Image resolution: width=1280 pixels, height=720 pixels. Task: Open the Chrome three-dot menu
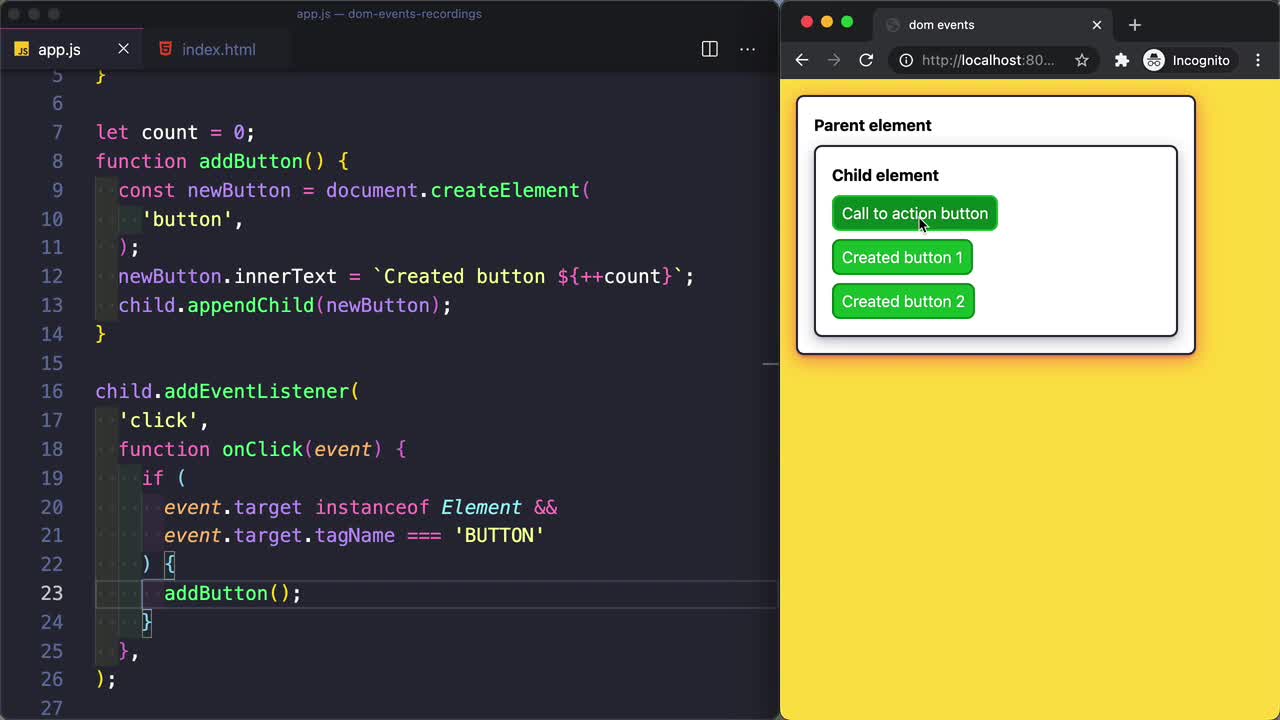coord(1258,60)
